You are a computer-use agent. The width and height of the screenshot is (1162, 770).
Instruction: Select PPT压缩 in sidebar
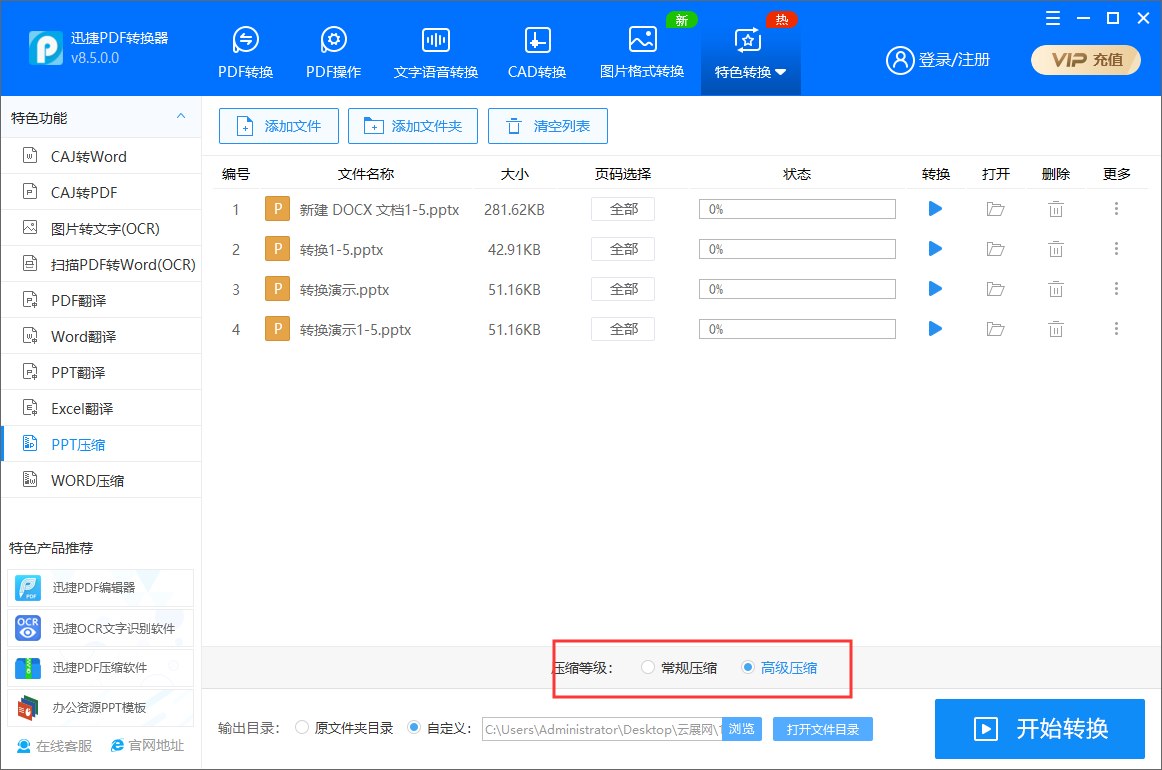pyautogui.click(x=102, y=444)
